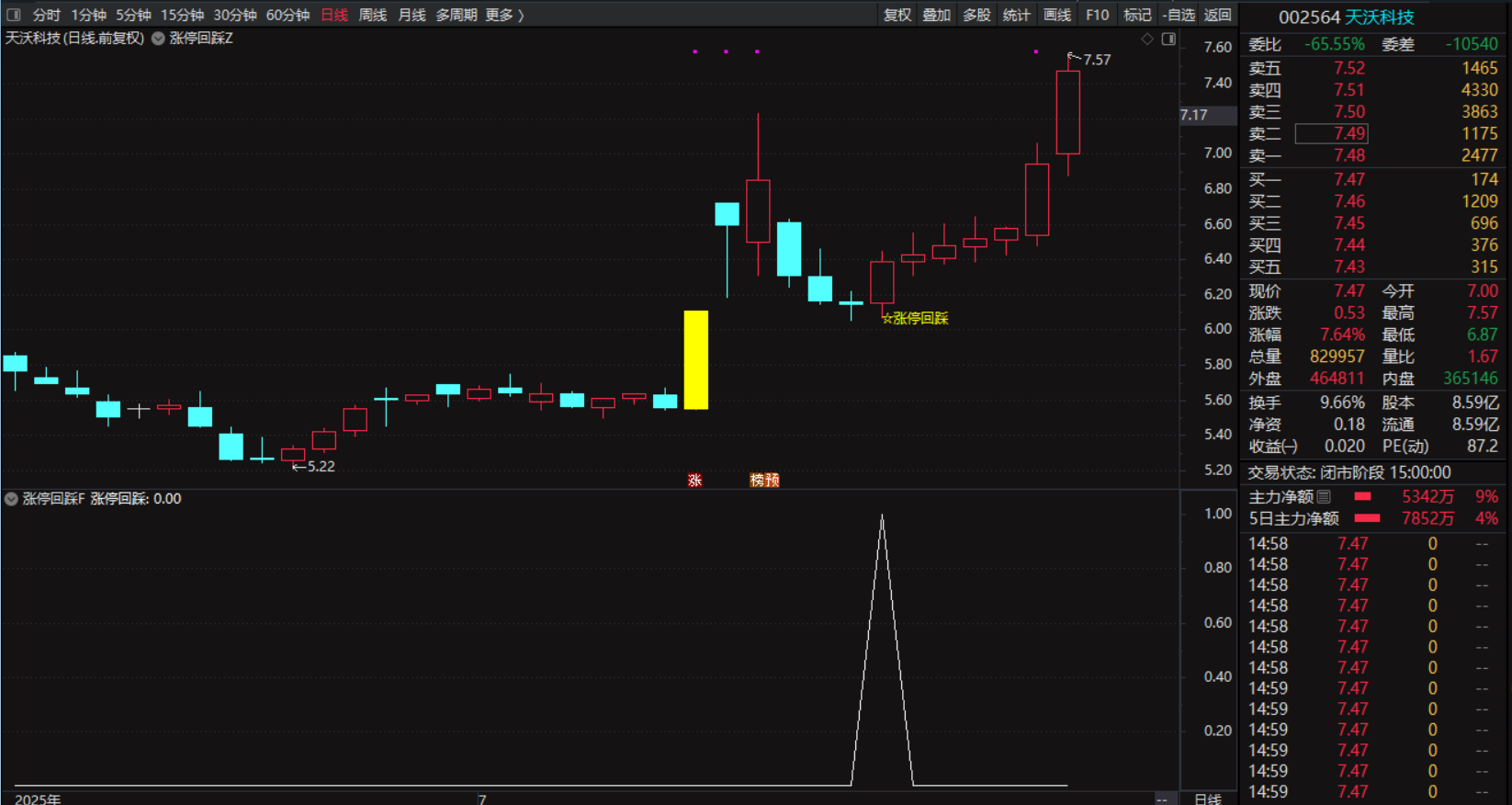Switch to the 60分钟 chart tab
1512x805 pixels.
click(x=288, y=15)
